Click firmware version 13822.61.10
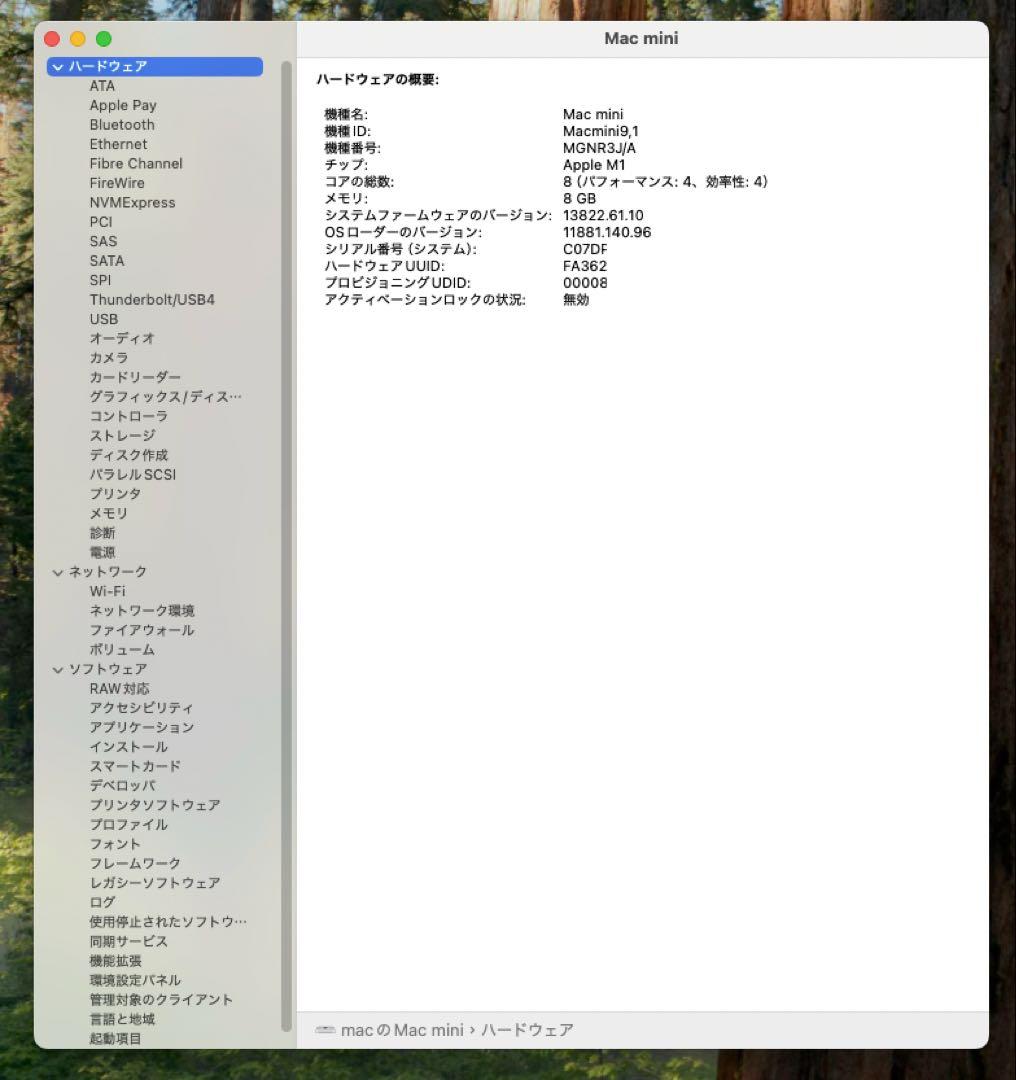Screen dimensions: 1016x1080 pyautogui.click(x=603, y=215)
